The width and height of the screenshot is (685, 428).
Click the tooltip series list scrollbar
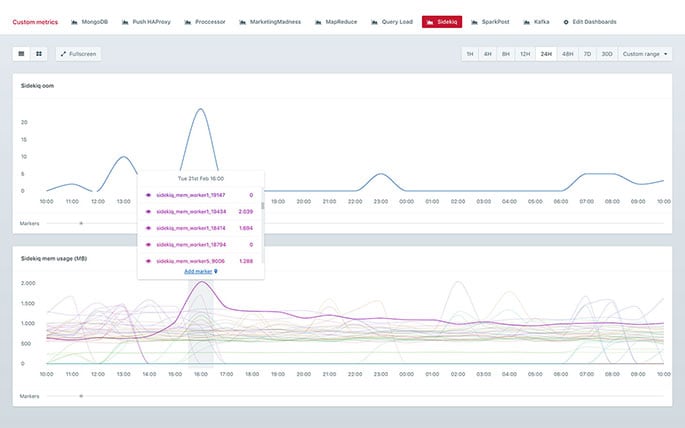point(262,205)
